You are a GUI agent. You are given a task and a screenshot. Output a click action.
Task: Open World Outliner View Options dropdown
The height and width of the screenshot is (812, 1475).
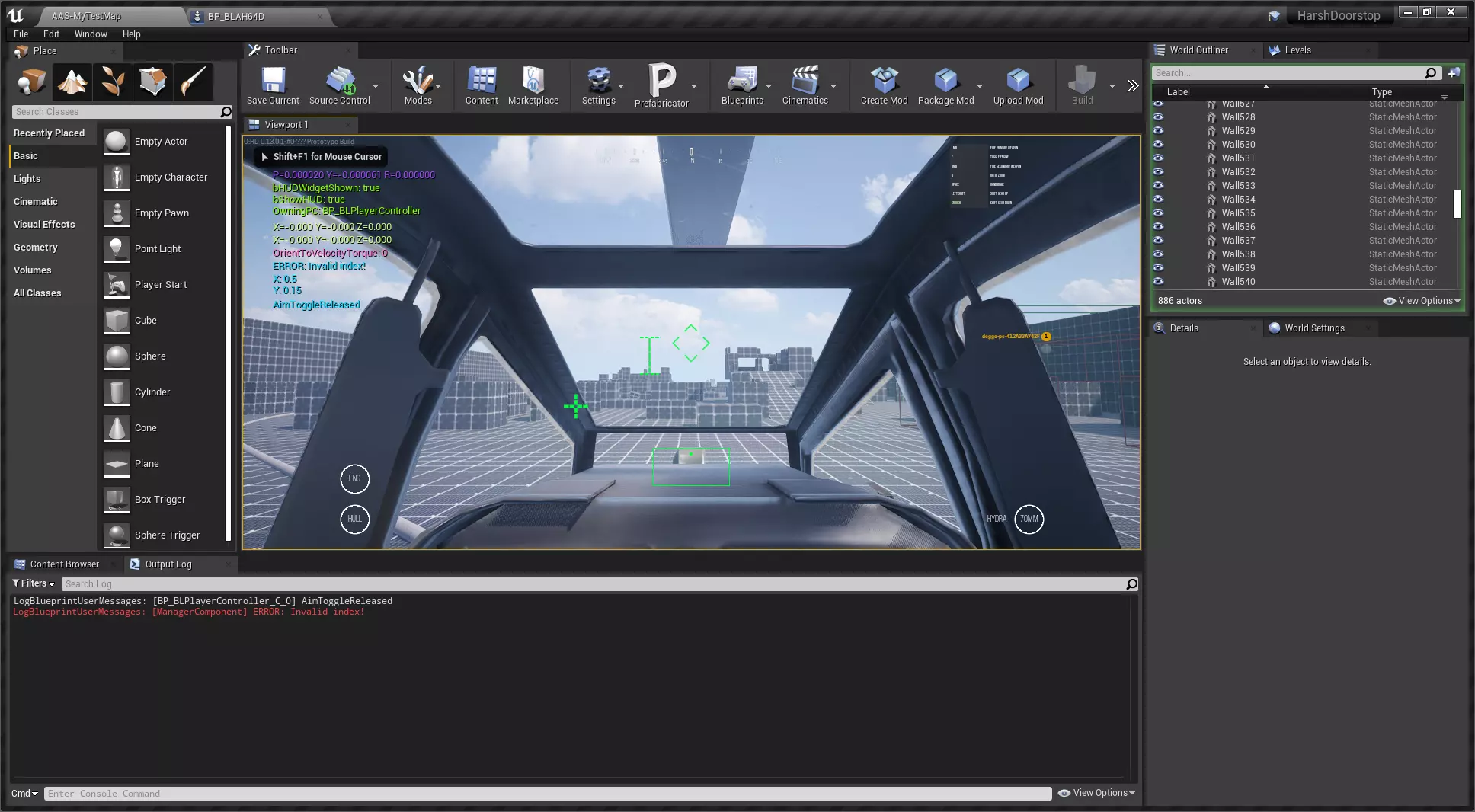(x=1422, y=301)
